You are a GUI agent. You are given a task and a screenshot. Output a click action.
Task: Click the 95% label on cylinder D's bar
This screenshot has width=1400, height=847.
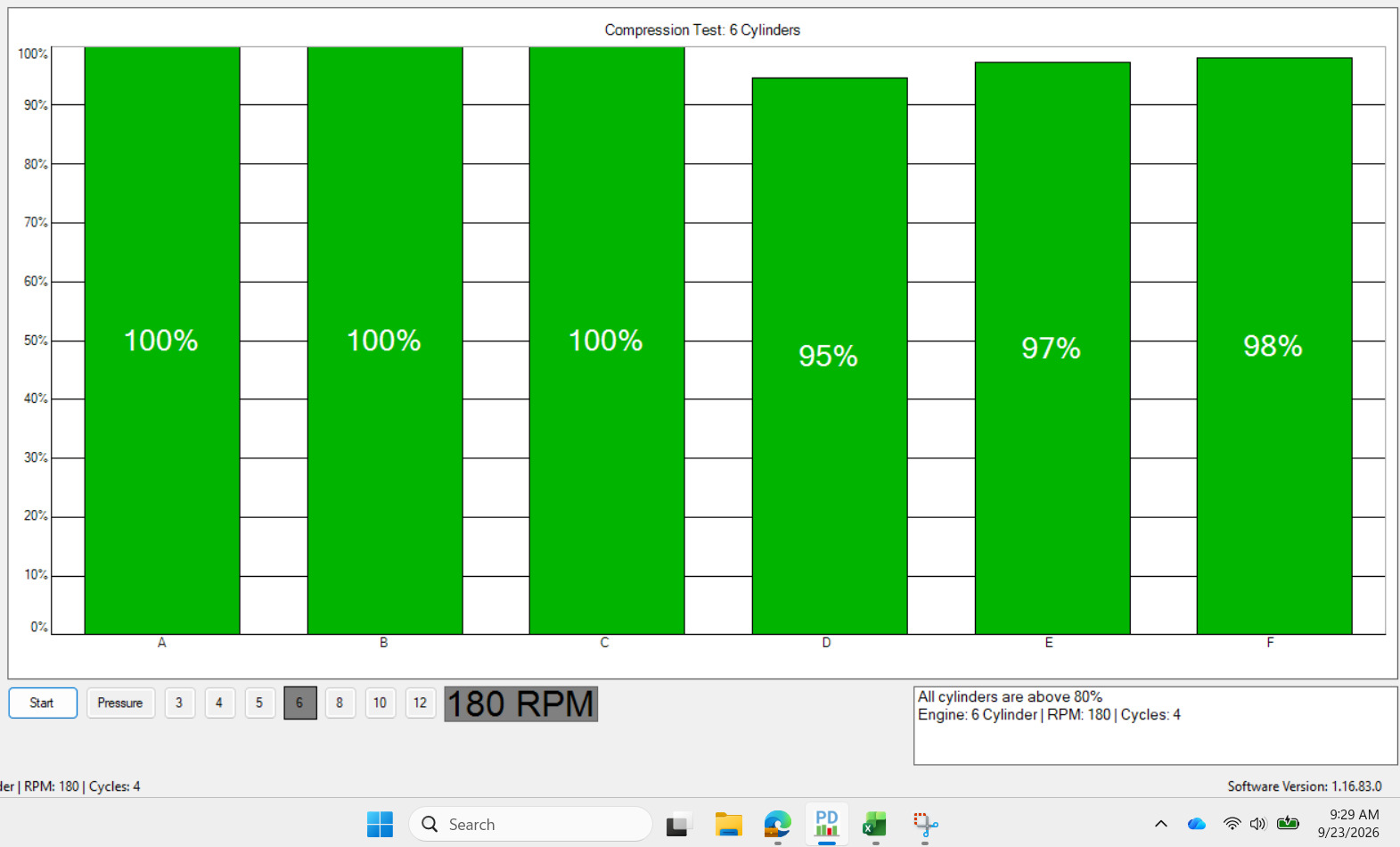(x=828, y=356)
